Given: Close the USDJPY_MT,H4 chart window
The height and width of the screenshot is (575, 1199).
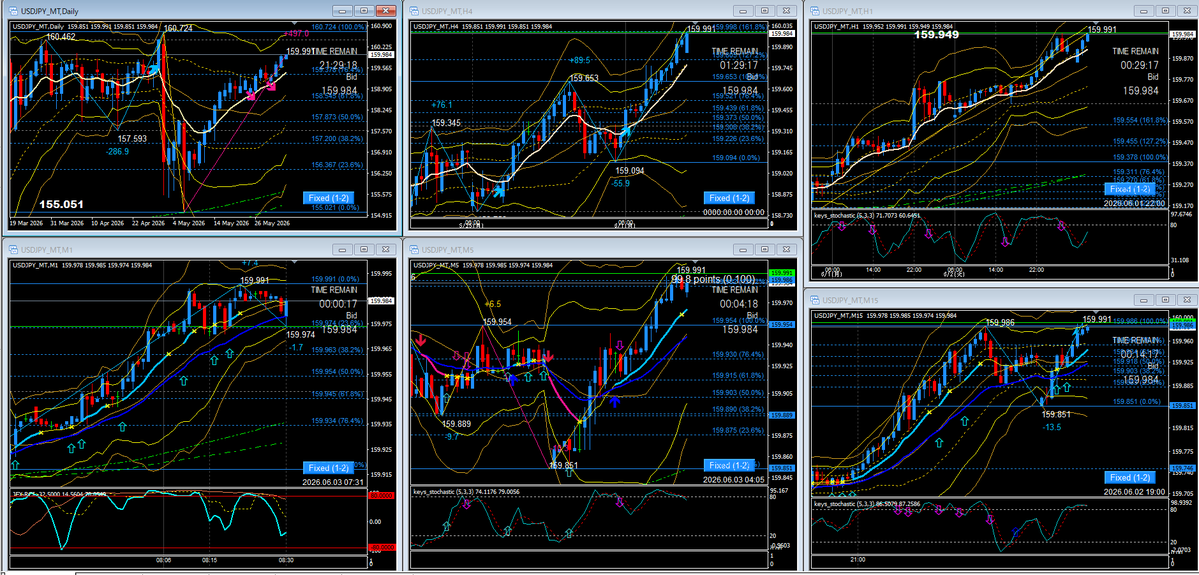Looking at the screenshot, I should point(785,11).
